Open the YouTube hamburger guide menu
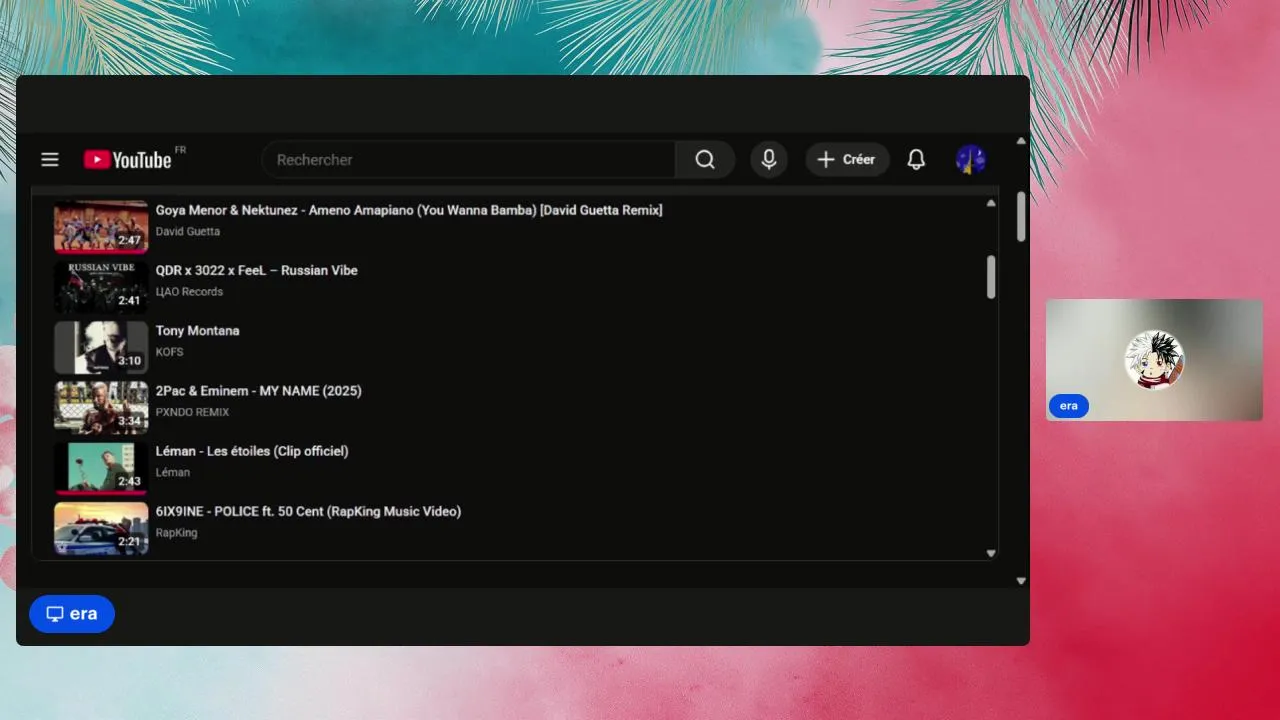1280x720 pixels. click(50, 160)
